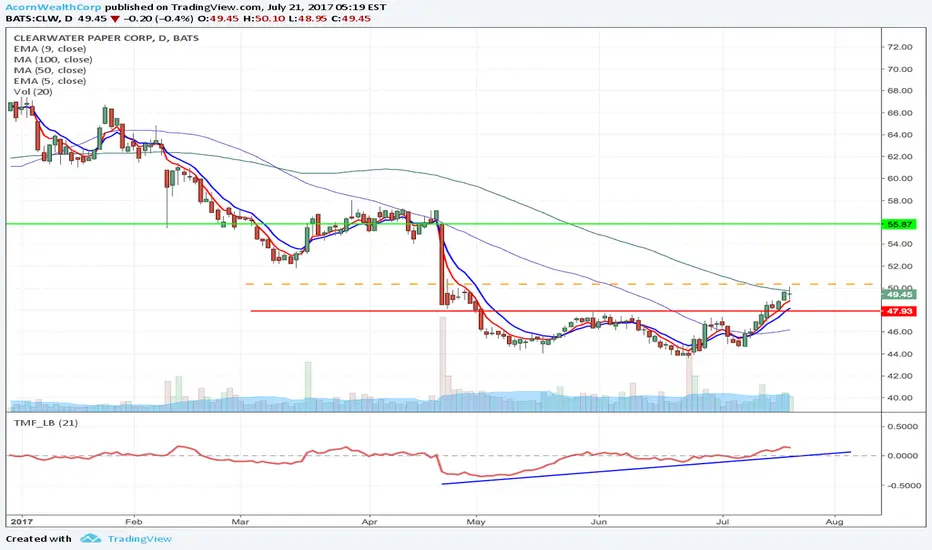This screenshot has height=550, width=932.
Task: Open the AcornWealthCorp publisher link
Action: point(53,7)
